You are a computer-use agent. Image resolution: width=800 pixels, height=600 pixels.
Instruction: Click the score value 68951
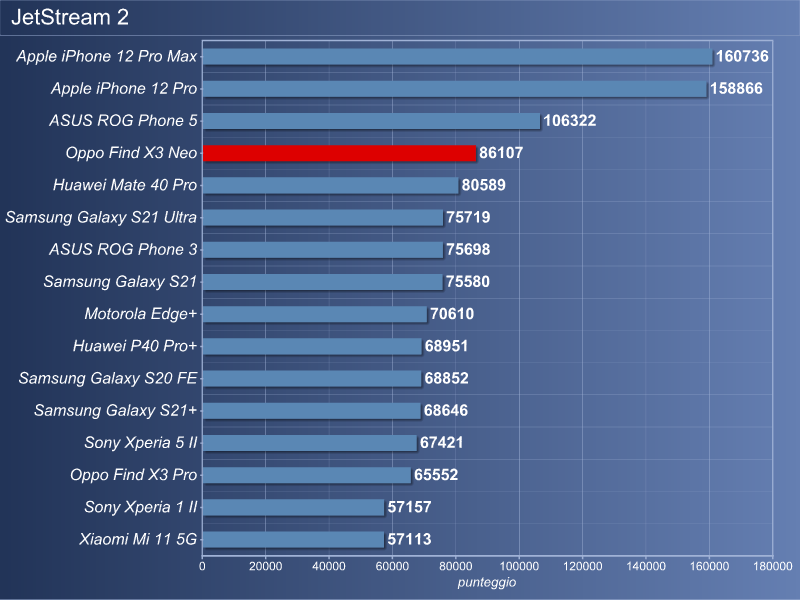(x=446, y=346)
